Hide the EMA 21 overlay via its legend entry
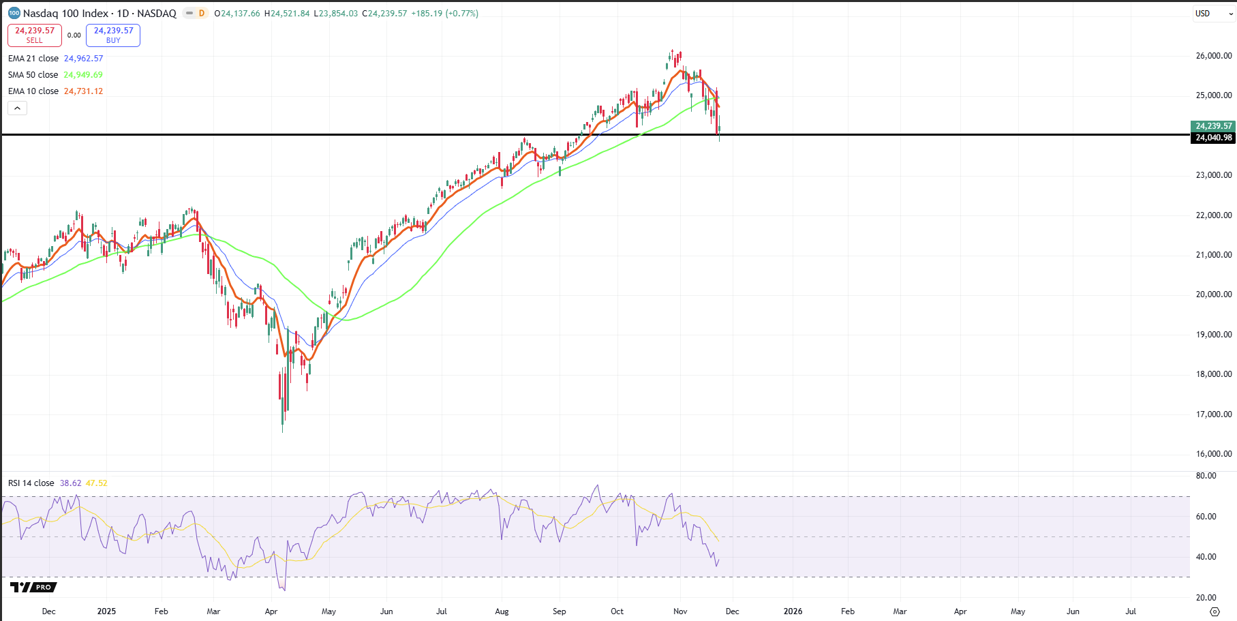The width and height of the screenshot is (1237, 621). pyautogui.click(x=33, y=59)
